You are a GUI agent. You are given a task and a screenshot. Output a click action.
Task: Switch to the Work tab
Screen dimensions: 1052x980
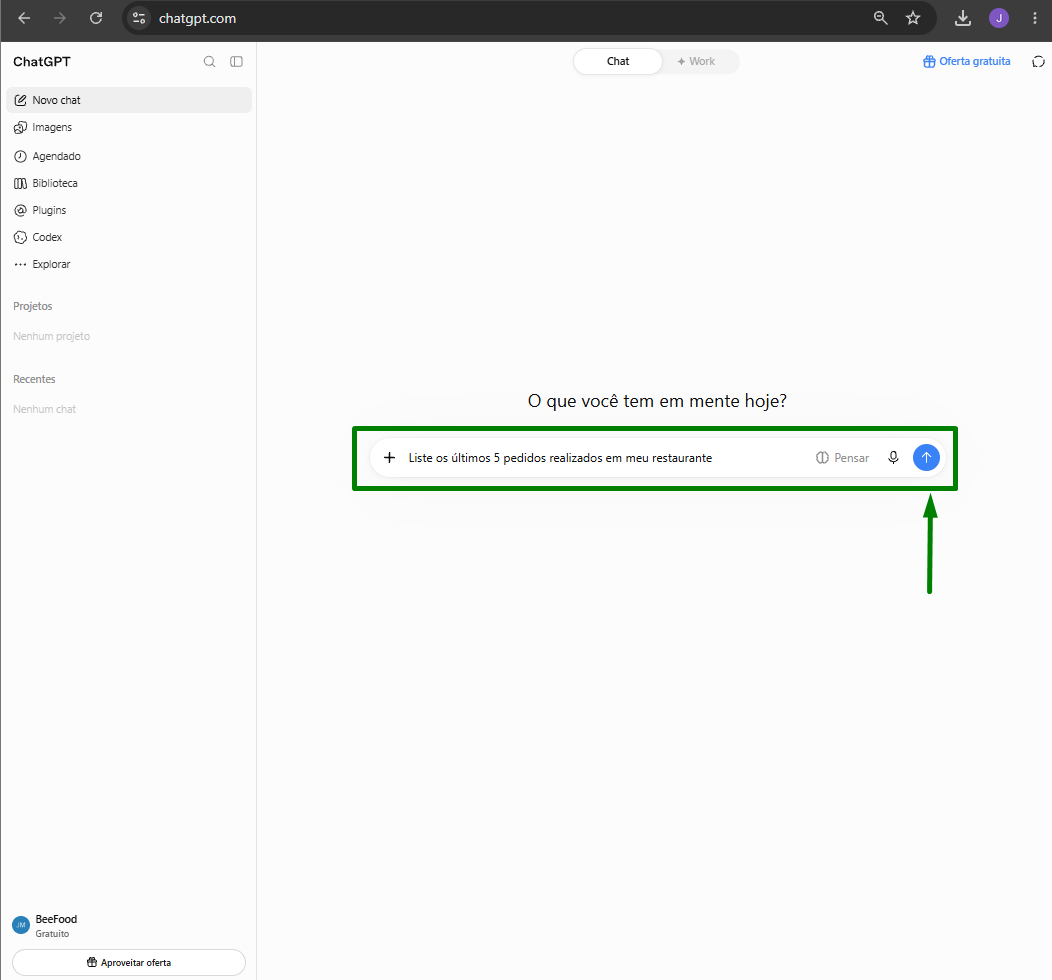pos(696,61)
